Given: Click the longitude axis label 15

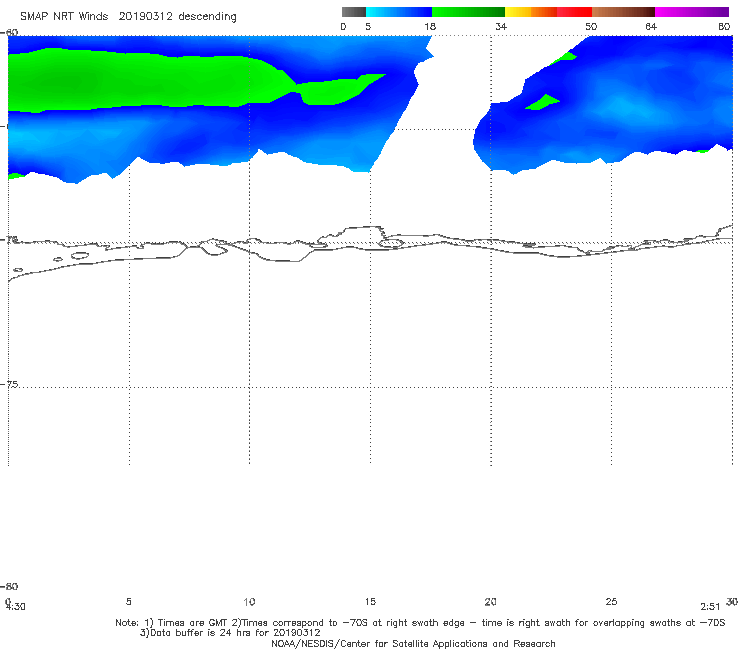Looking at the screenshot, I should click(x=370, y=601).
